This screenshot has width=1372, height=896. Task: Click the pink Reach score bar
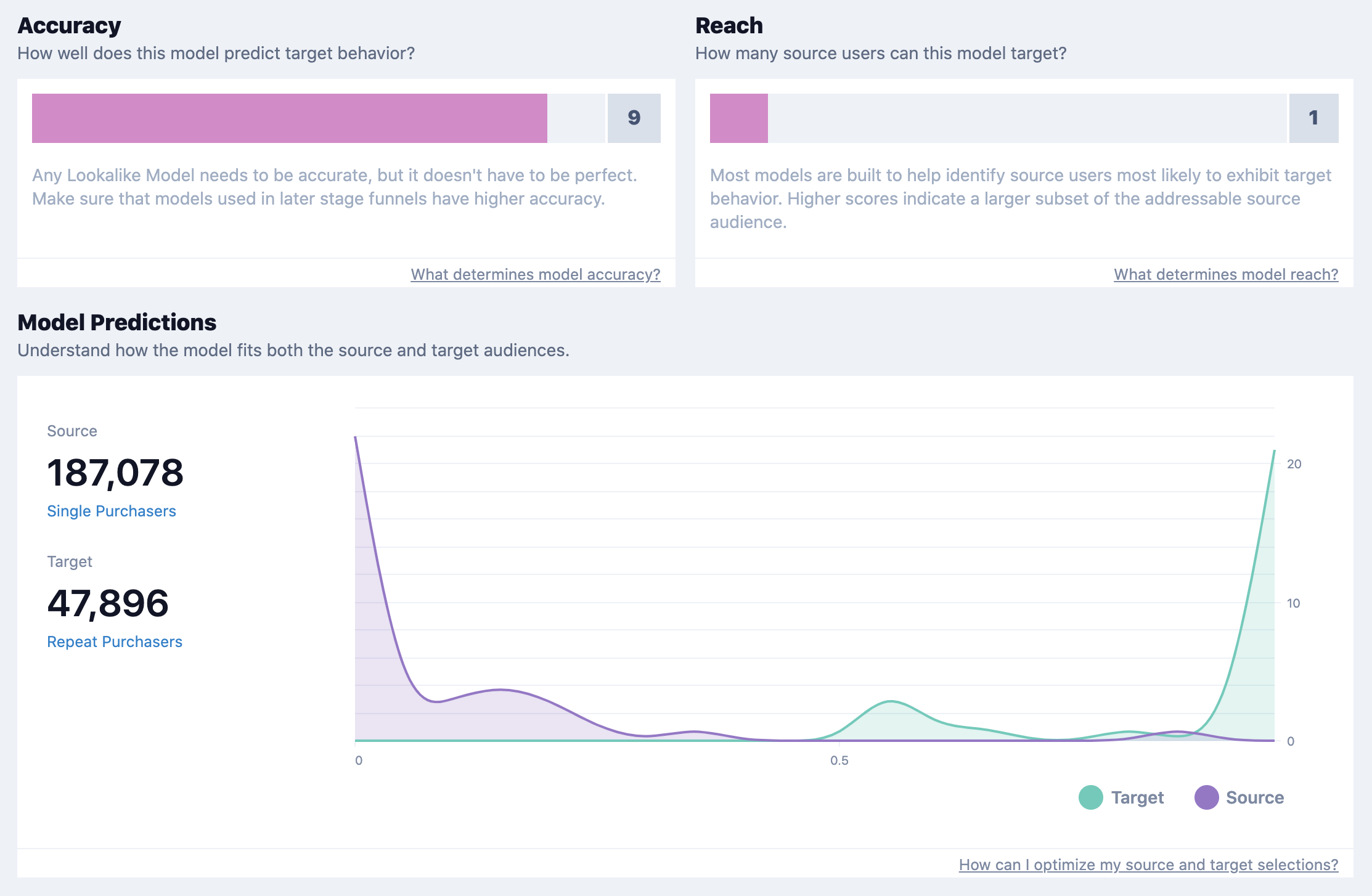pos(738,118)
